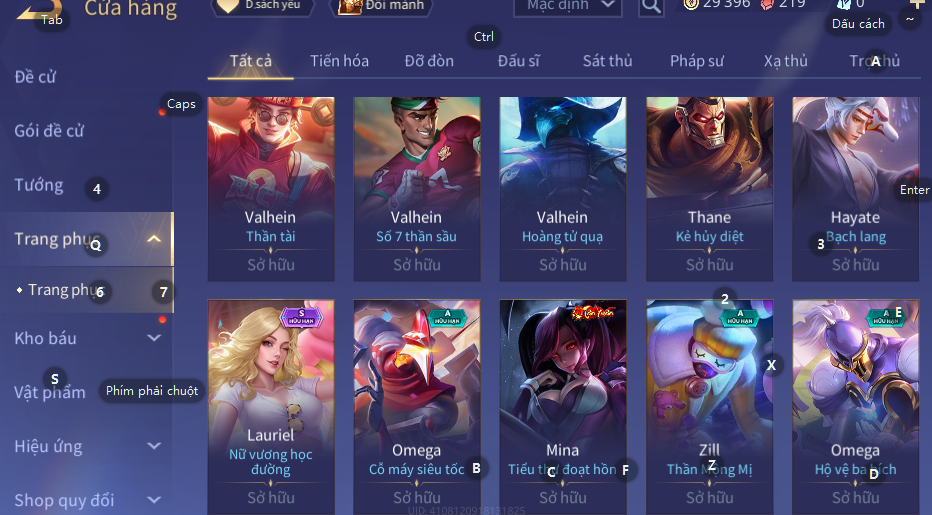This screenshot has height=515, width=932.
Task: Open the search magnifier icon
Action: pyautogui.click(x=651, y=7)
